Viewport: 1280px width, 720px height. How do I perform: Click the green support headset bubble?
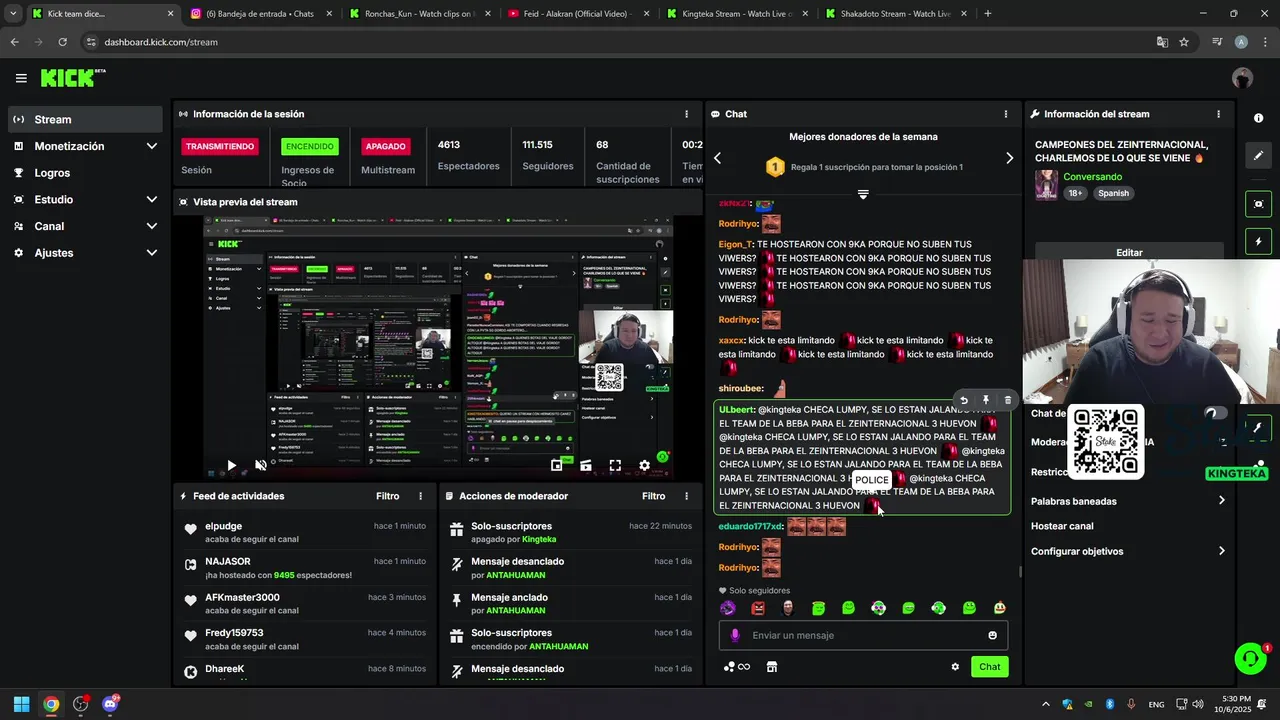click(1250, 658)
